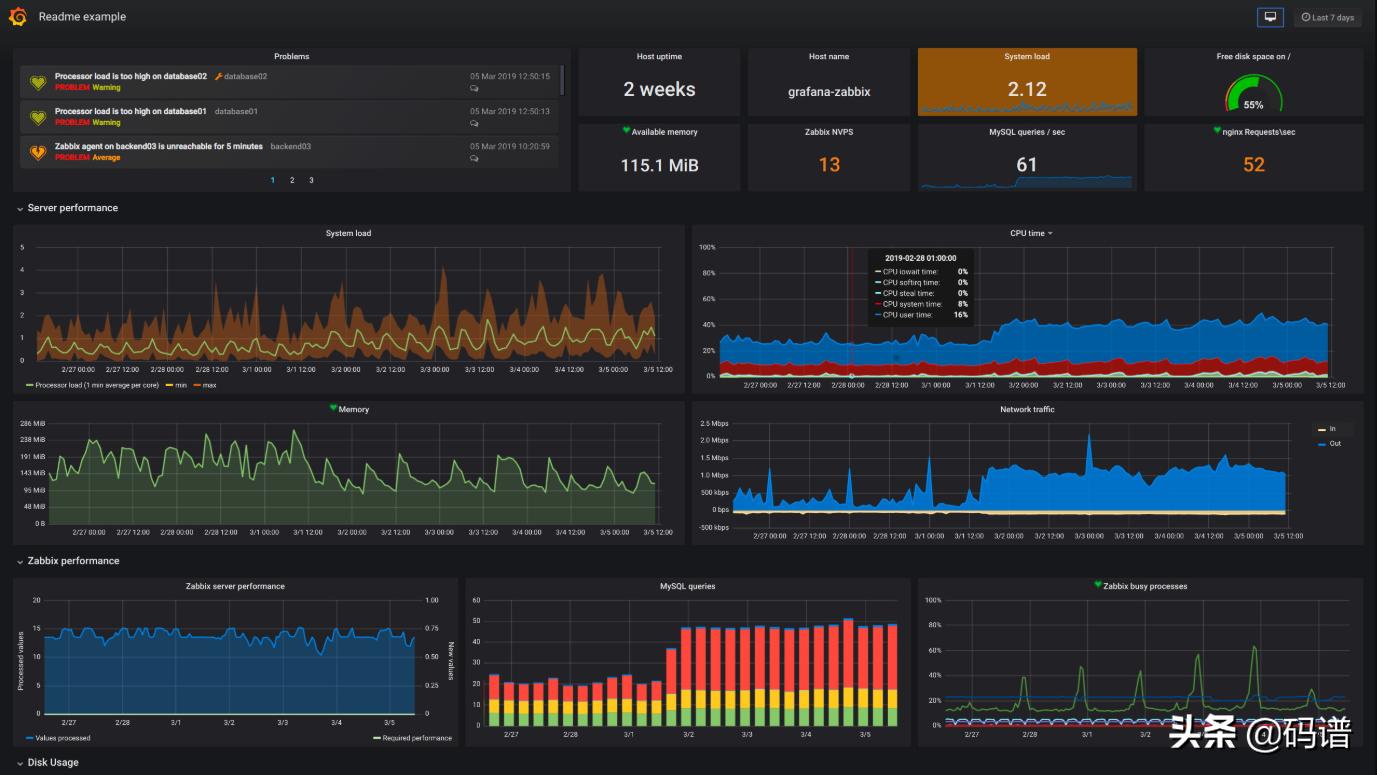
Task: Open the System load graph panel title menu
Action: click(348, 233)
